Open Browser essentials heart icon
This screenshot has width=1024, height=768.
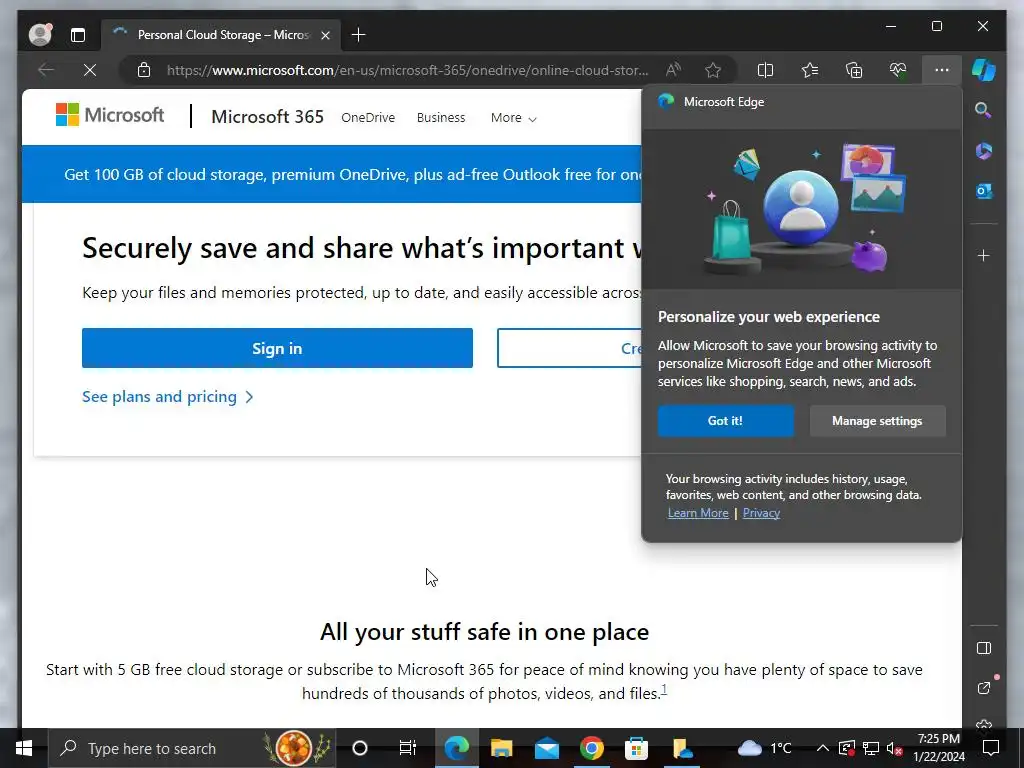tap(898, 70)
